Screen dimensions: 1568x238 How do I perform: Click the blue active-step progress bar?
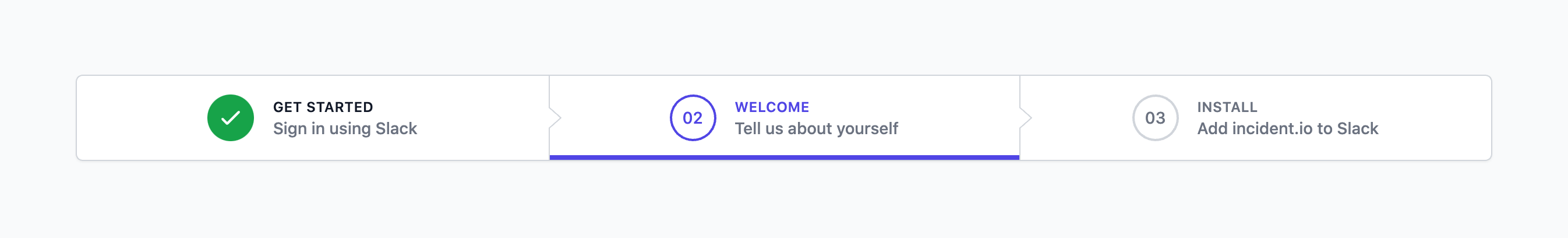(x=784, y=157)
